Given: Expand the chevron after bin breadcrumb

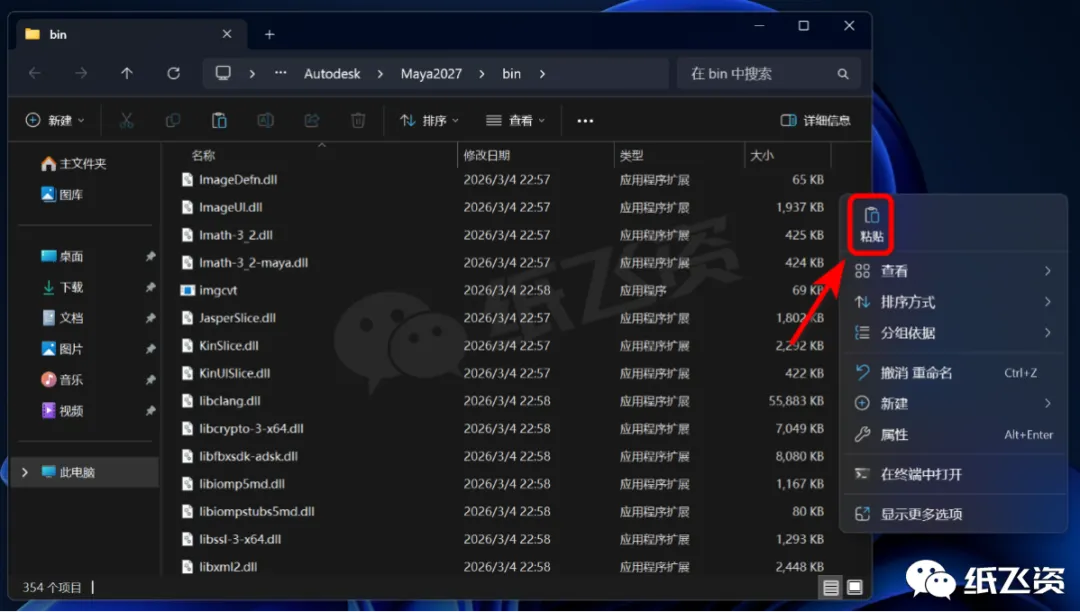Looking at the screenshot, I should 543,74.
